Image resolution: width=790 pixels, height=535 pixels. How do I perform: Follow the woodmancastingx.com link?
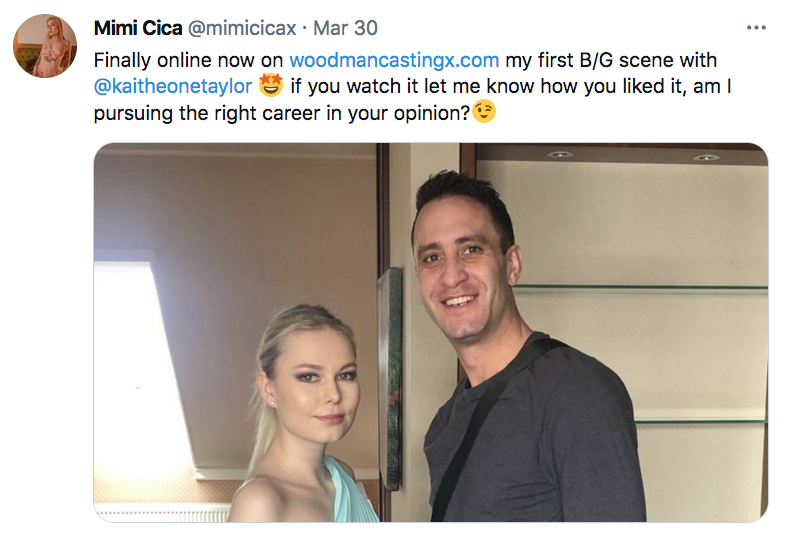tap(394, 60)
